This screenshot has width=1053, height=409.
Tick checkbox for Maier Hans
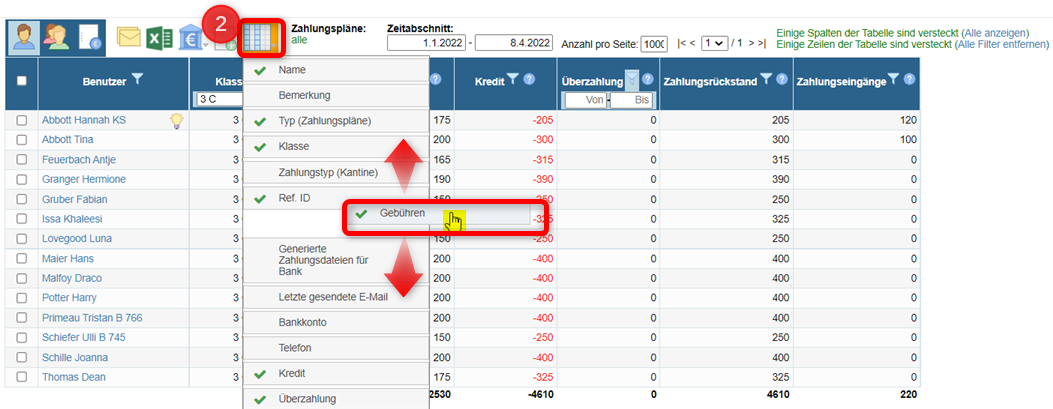click(x=21, y=259)
